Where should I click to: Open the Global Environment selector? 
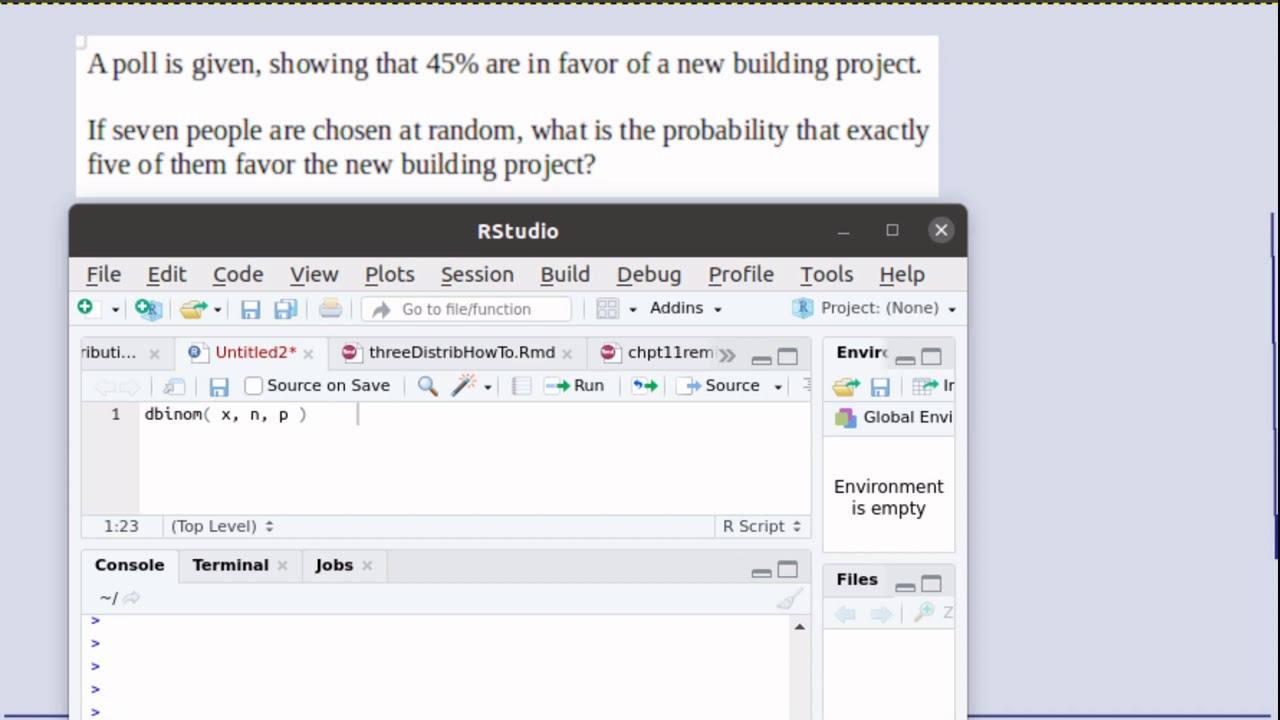[x=893, y=417]
